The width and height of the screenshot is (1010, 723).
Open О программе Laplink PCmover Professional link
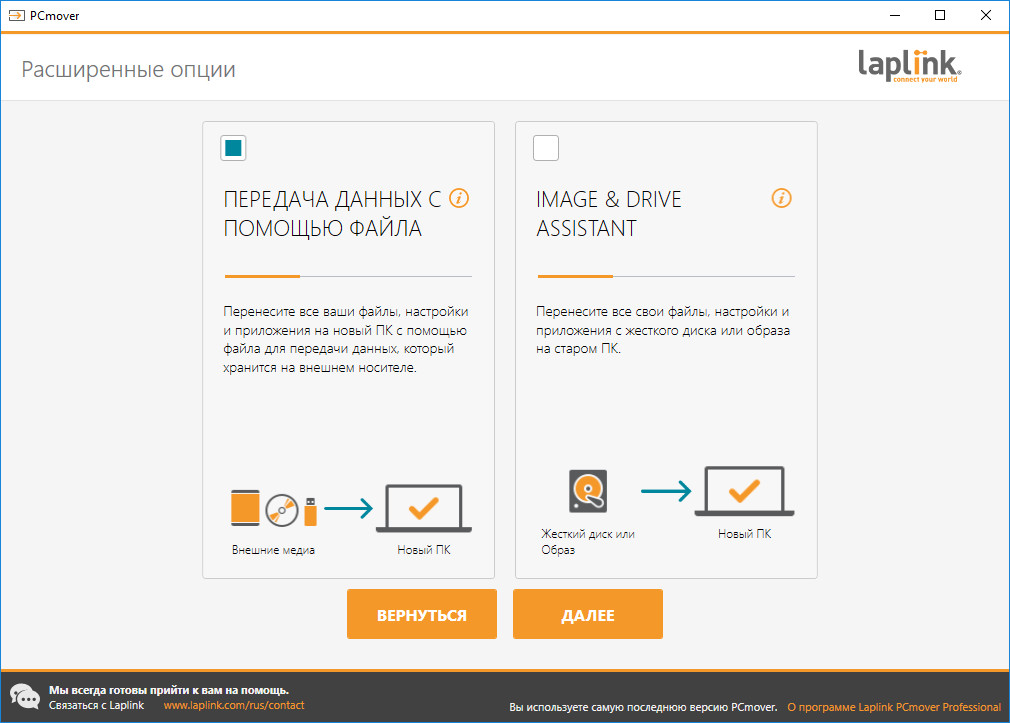click(893, 707)
